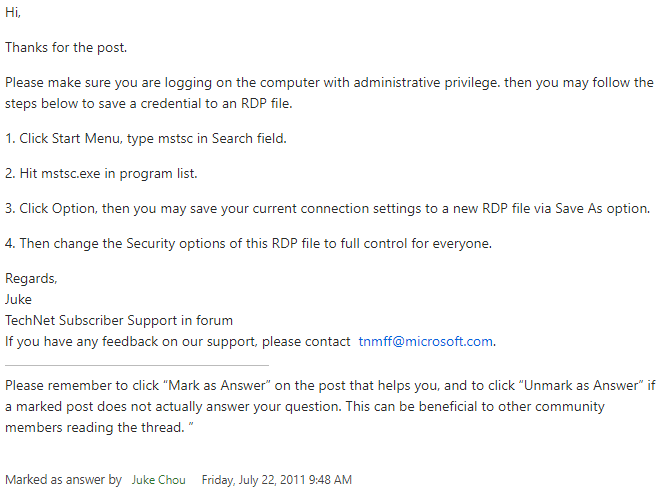Click the "members reading the thread" line
This screenshot has width=664, height=499.
click(98, 428)
